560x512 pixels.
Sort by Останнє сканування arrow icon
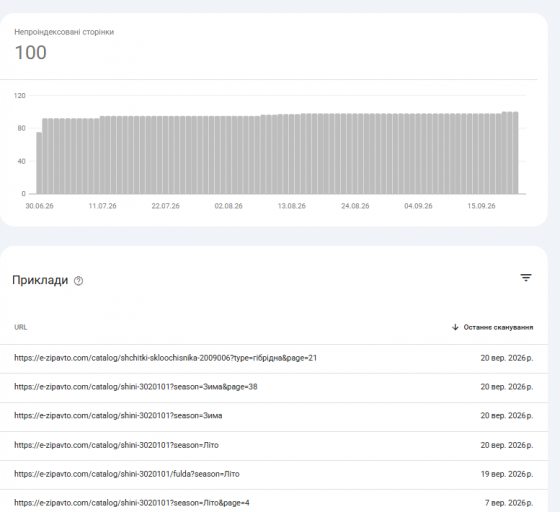click(455, 327)
